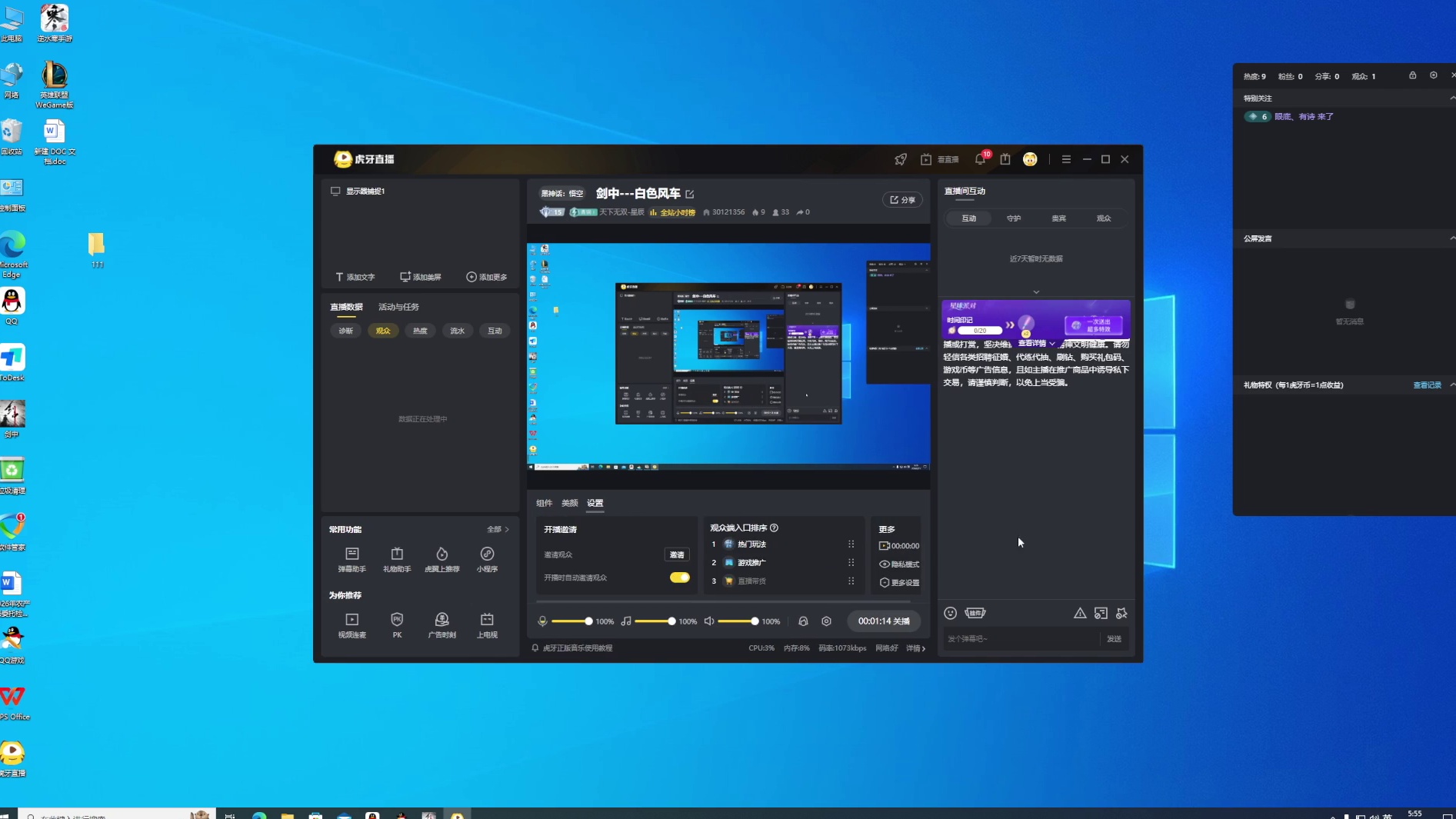Collapse 特别关注 section in side panel
Screen dimensions: 1456x819
pyautogui.click(x=1451, y=98)
